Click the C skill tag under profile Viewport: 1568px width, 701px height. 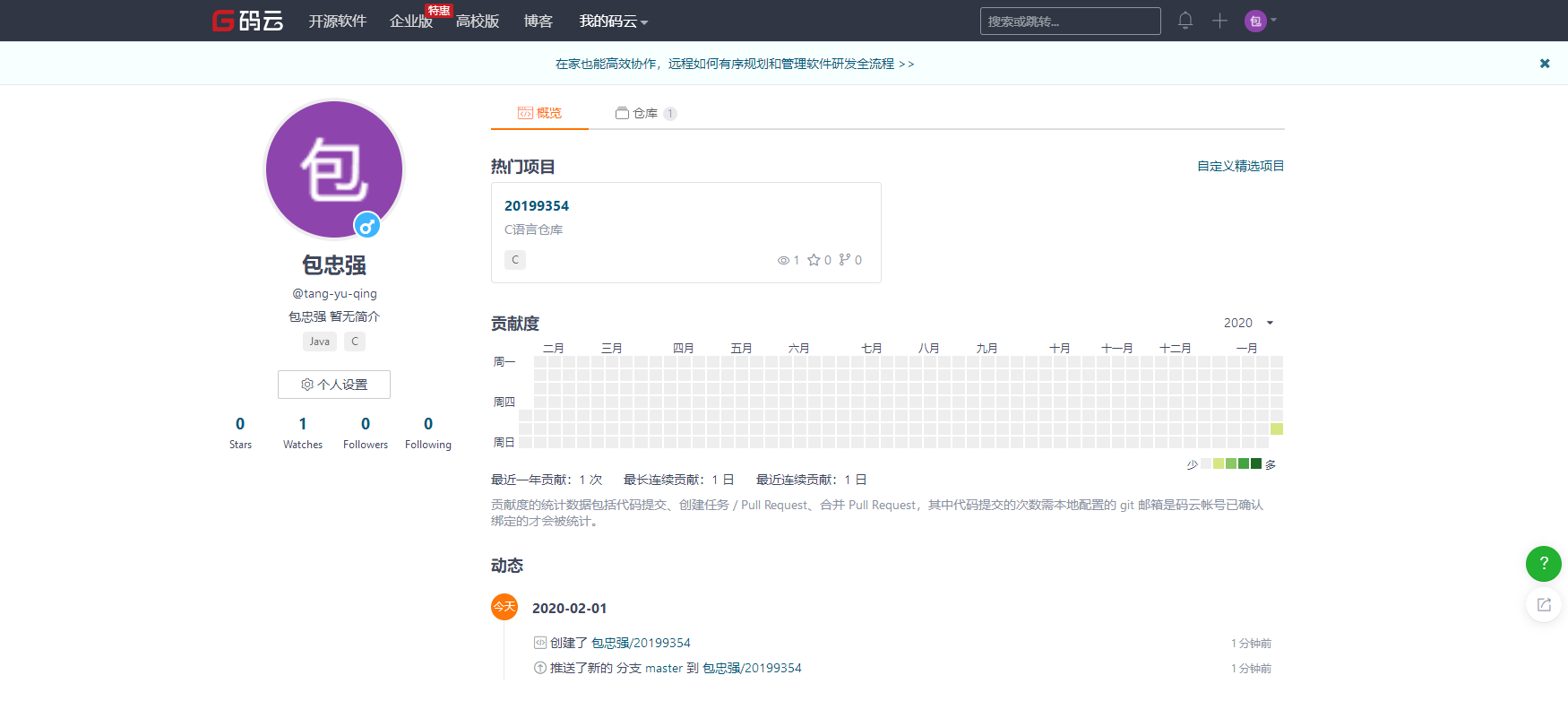(355, 342)
